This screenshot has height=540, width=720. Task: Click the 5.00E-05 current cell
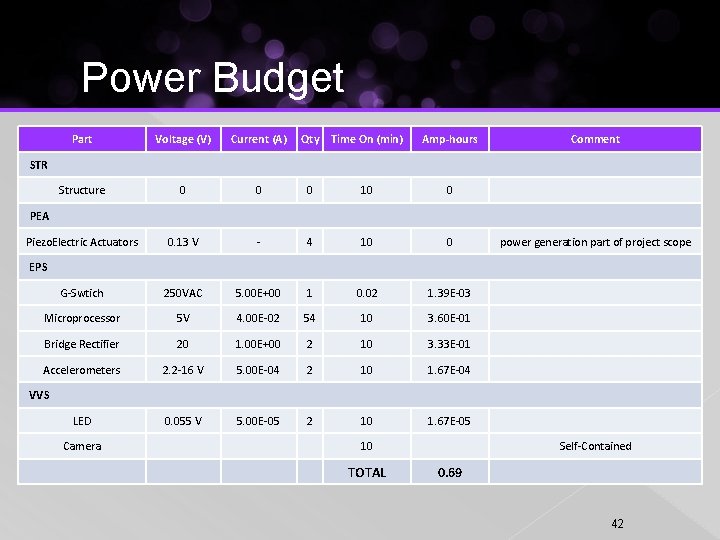point(259,421)
